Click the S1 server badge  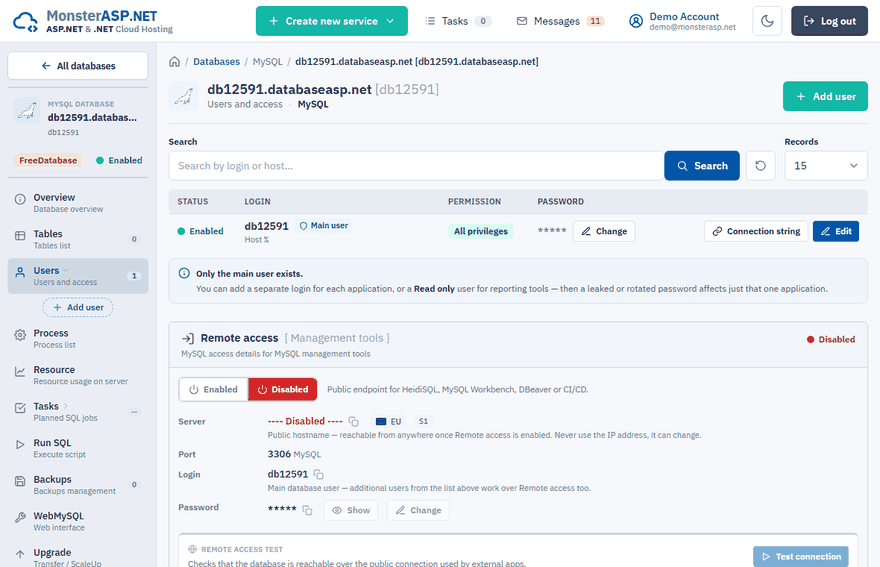(423, 422)
